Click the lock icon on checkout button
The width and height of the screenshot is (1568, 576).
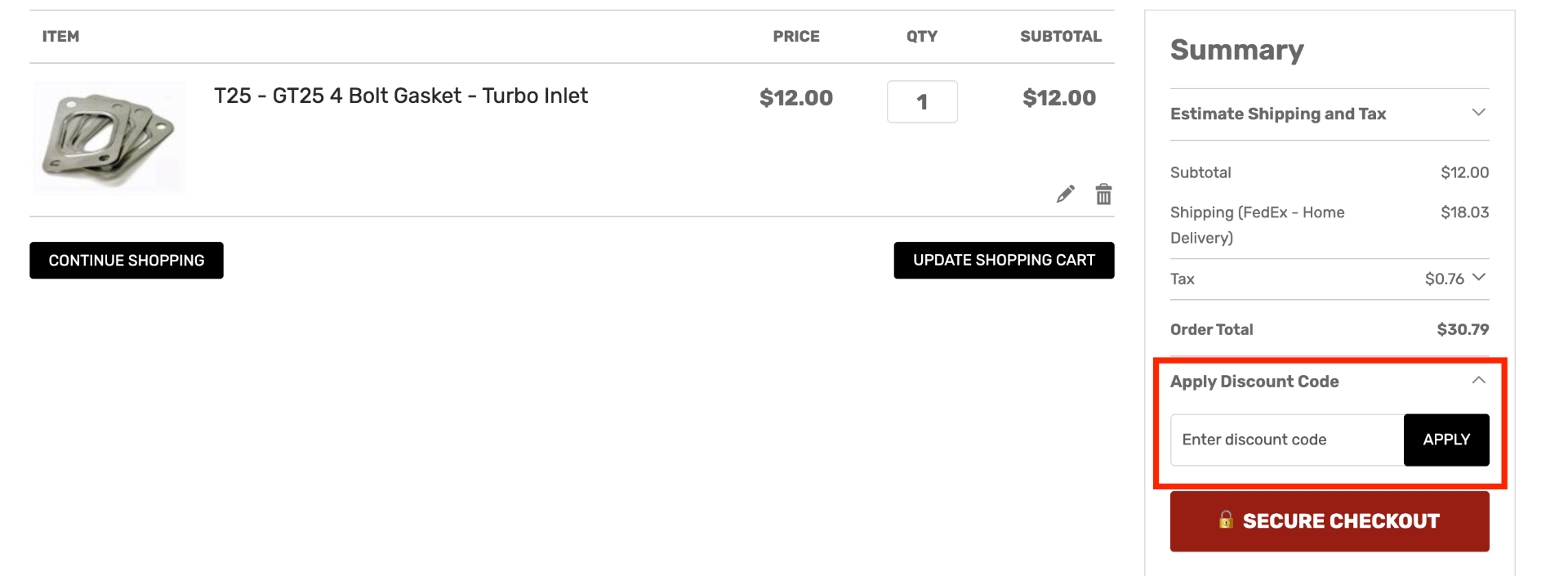(1226, 520)
